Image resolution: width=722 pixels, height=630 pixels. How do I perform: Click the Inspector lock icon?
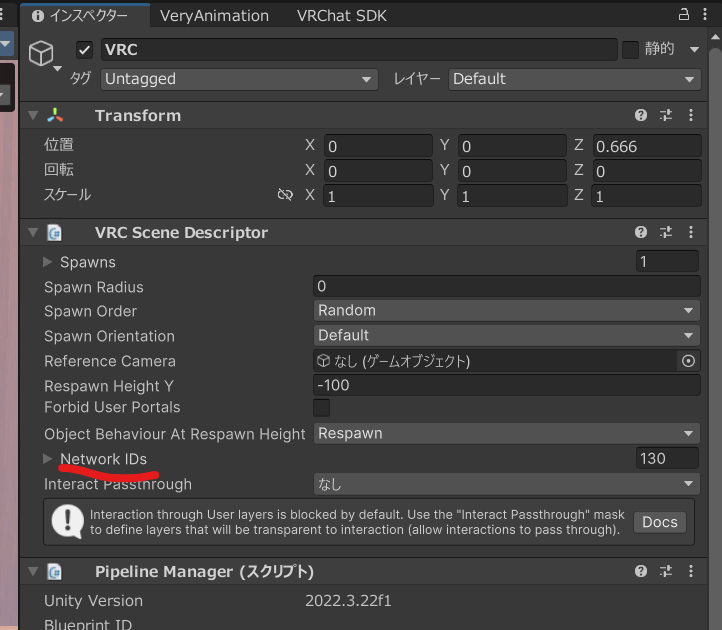684,15
